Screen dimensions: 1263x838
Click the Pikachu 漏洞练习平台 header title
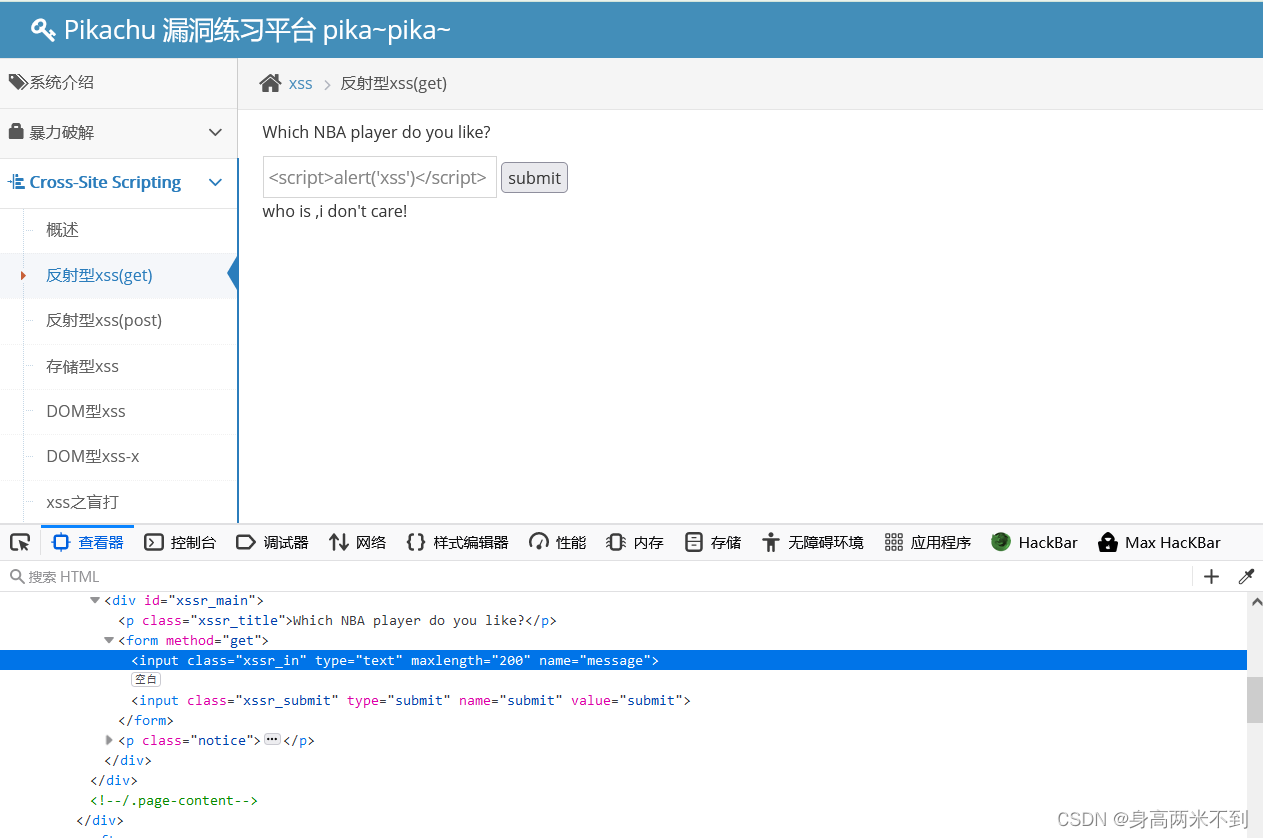(257, 30)
